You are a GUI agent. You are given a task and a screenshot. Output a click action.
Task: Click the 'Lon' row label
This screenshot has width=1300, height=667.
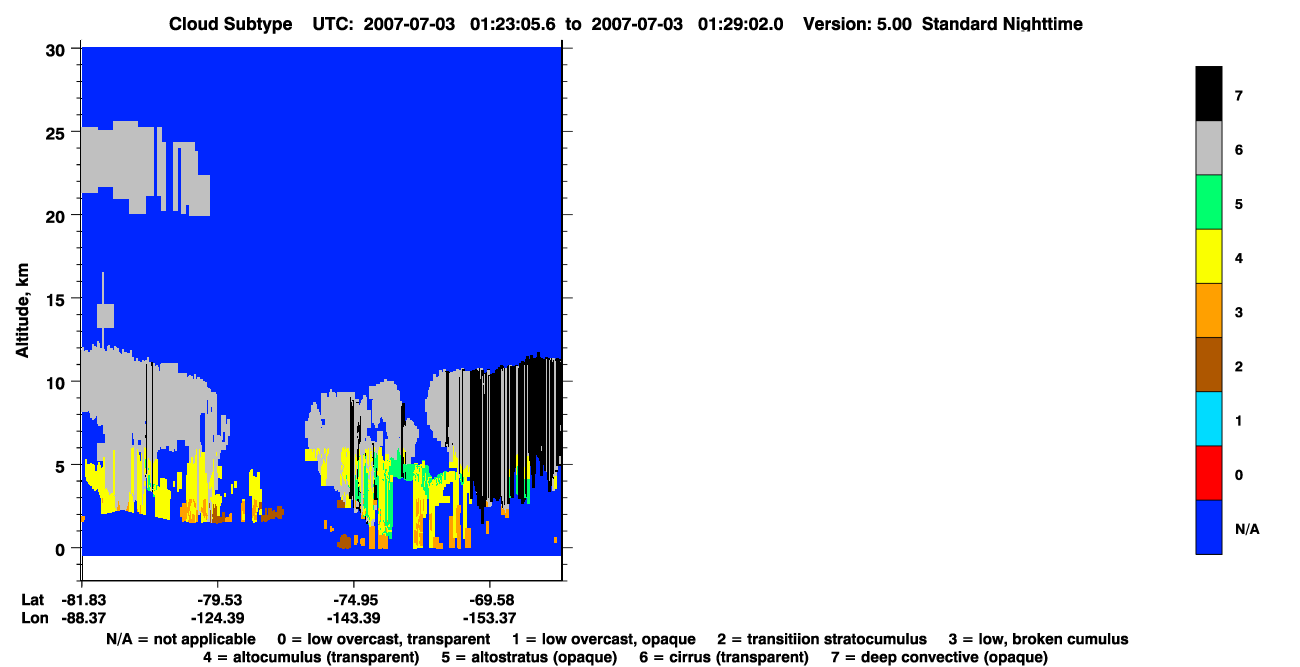tap(33, 618)
